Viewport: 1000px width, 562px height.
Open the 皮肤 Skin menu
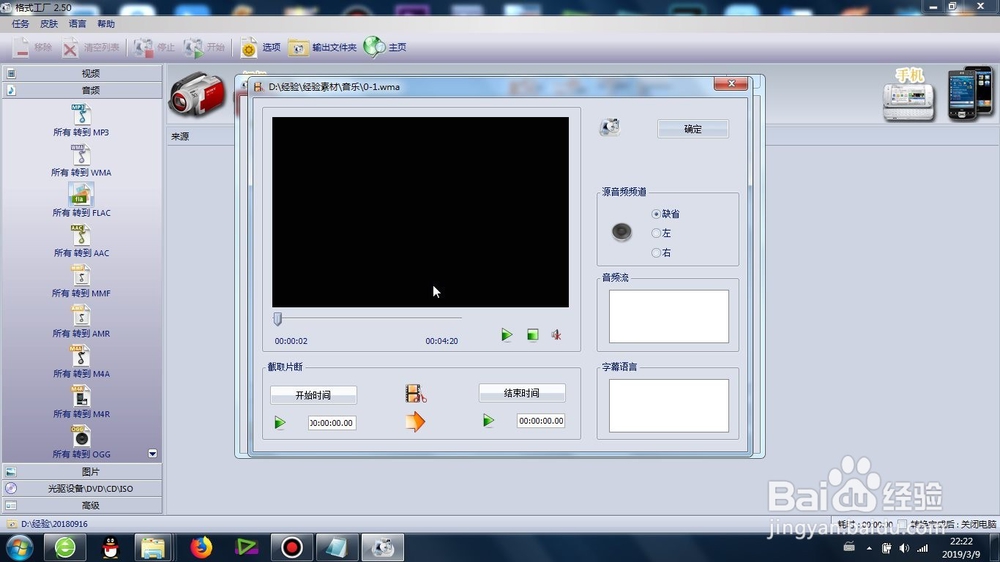coord(48,24)
